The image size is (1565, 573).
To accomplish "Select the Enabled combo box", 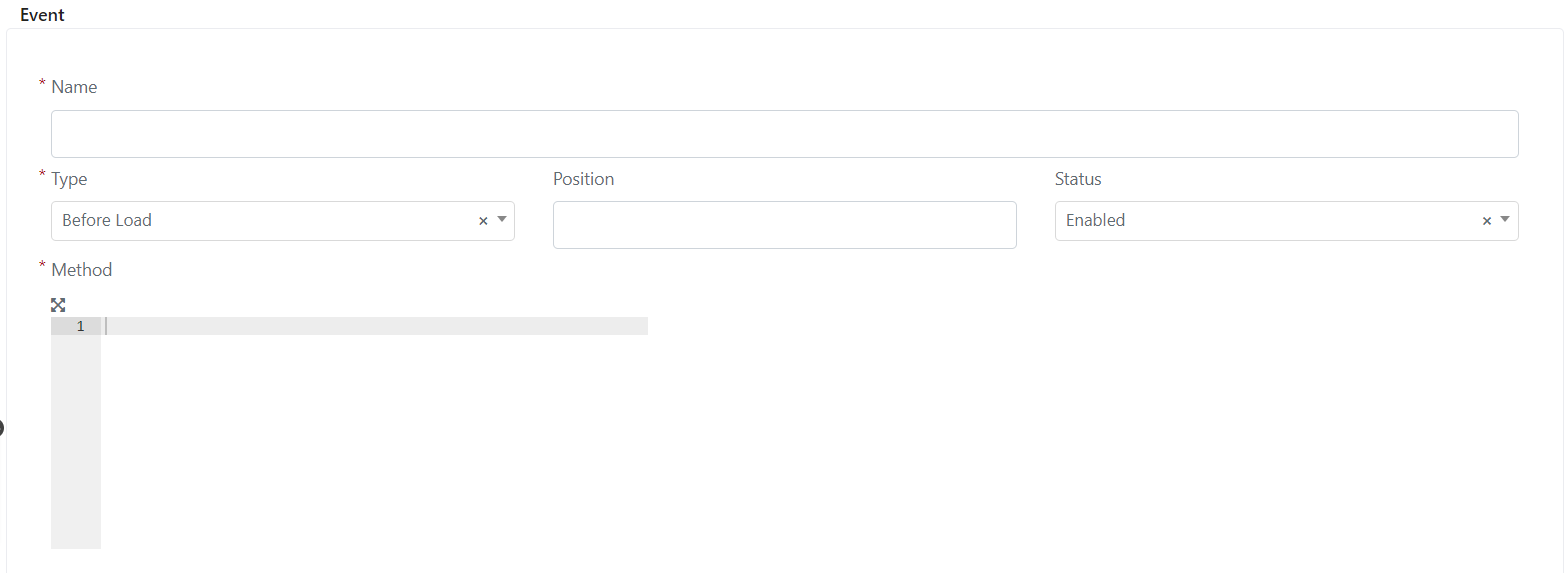I will pyautogui.click(x=1287, y=221).
